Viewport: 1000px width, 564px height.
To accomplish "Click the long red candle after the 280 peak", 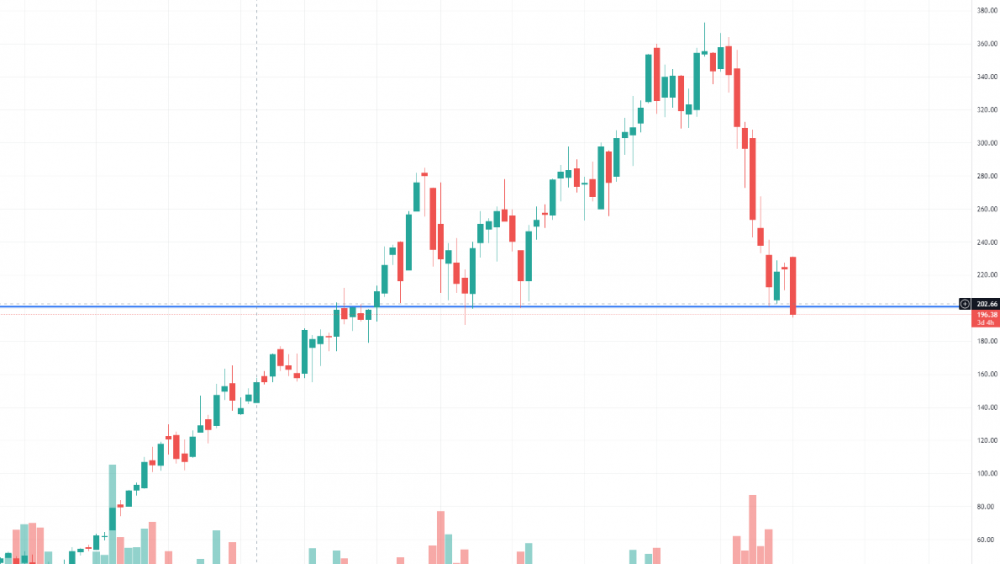I will pos(433,218).
